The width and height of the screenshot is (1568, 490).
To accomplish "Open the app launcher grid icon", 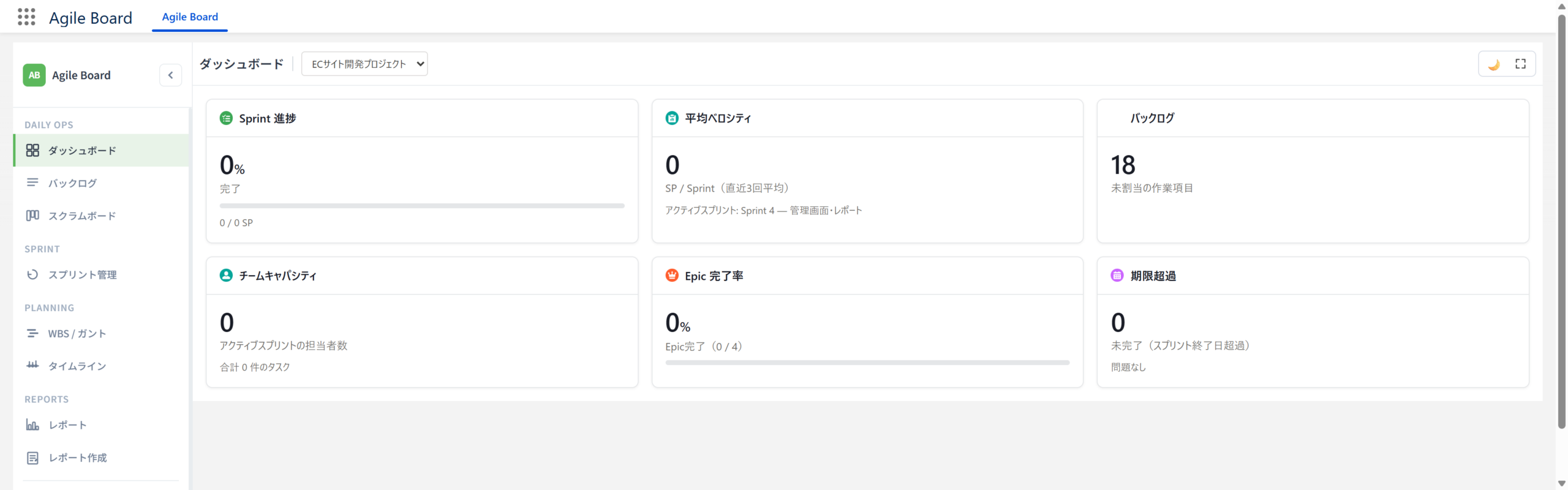I will (26, 17).
